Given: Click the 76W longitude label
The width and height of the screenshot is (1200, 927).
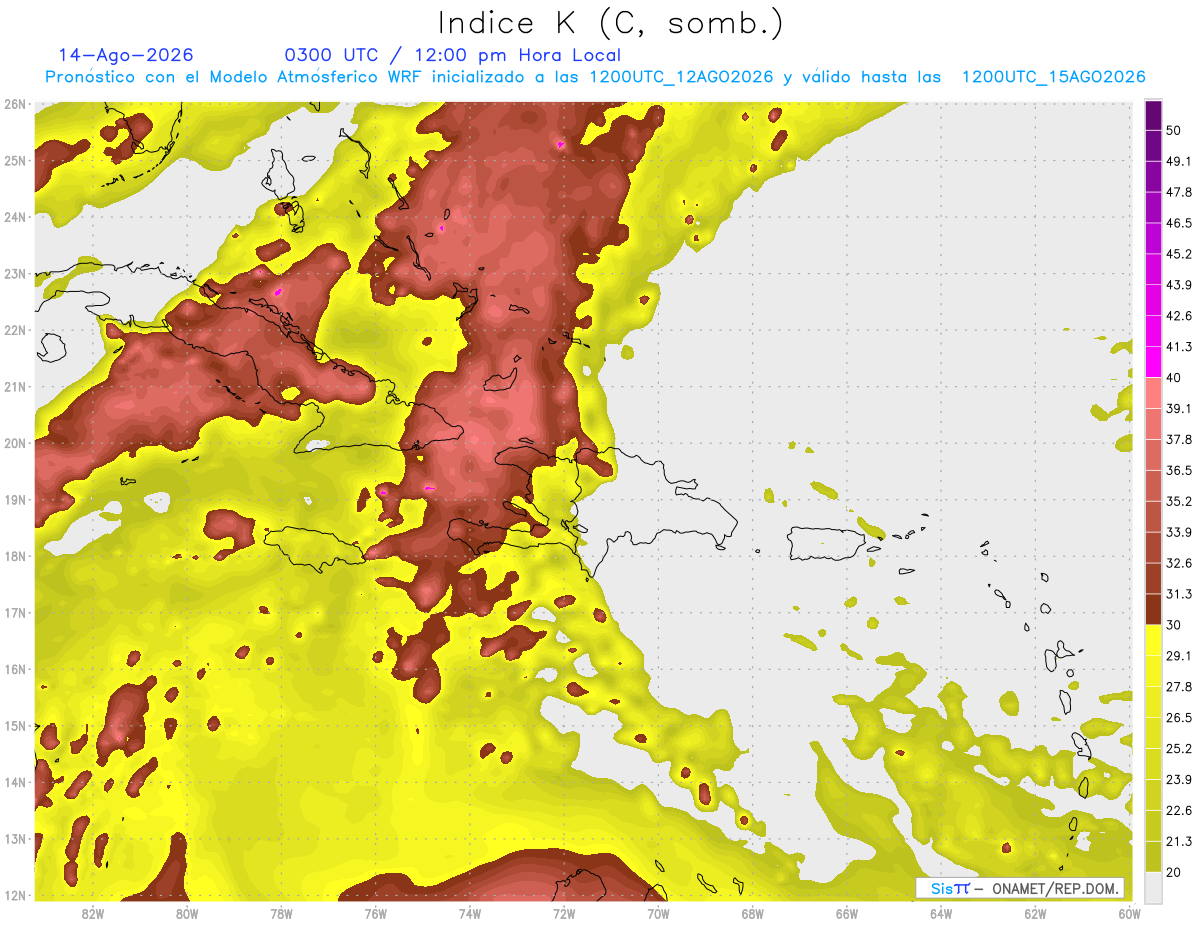Looking at the screenshot, I should click(376, 913).
